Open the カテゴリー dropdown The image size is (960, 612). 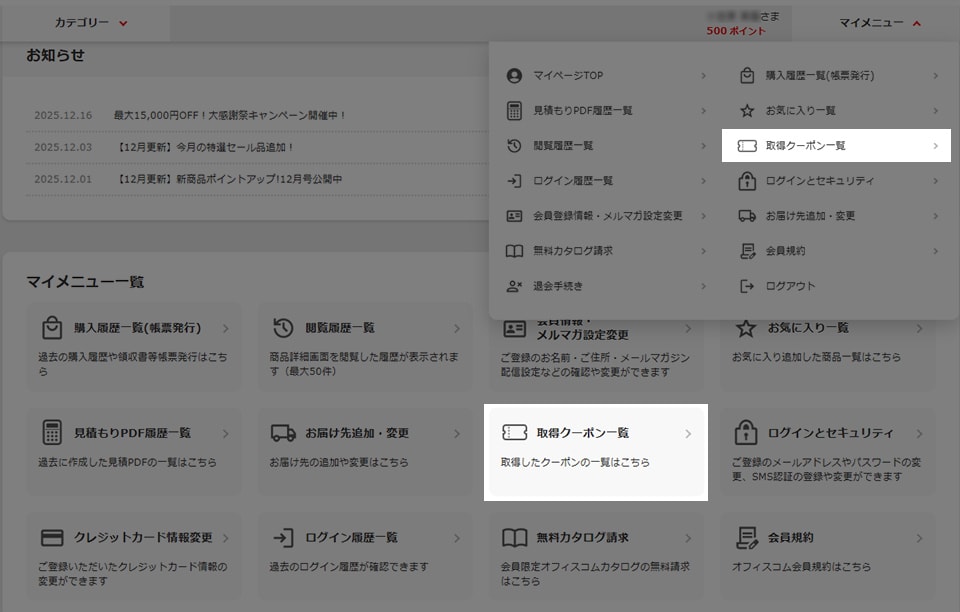(x=86, y=20)
